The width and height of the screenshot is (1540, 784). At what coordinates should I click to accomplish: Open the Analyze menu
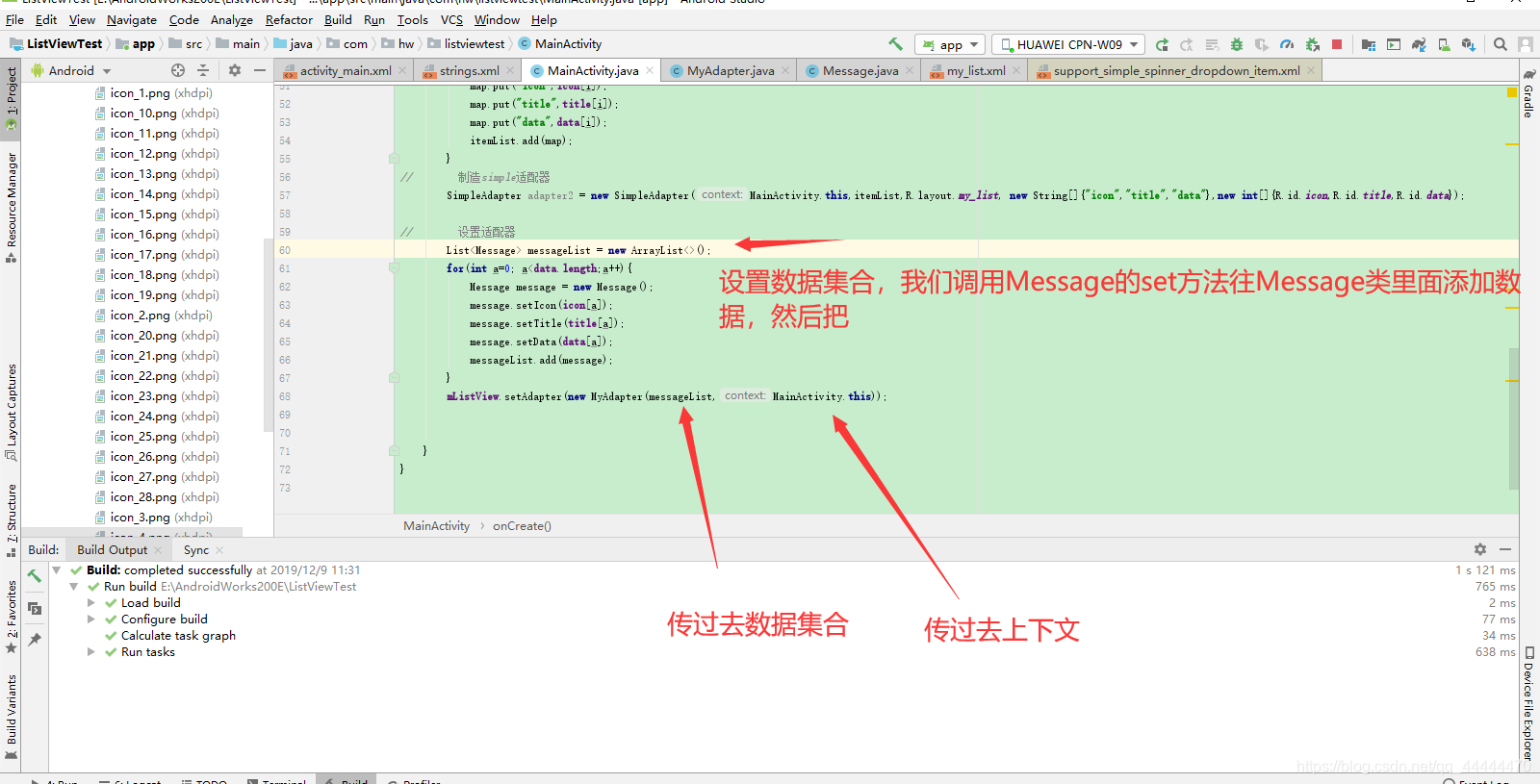232,19
